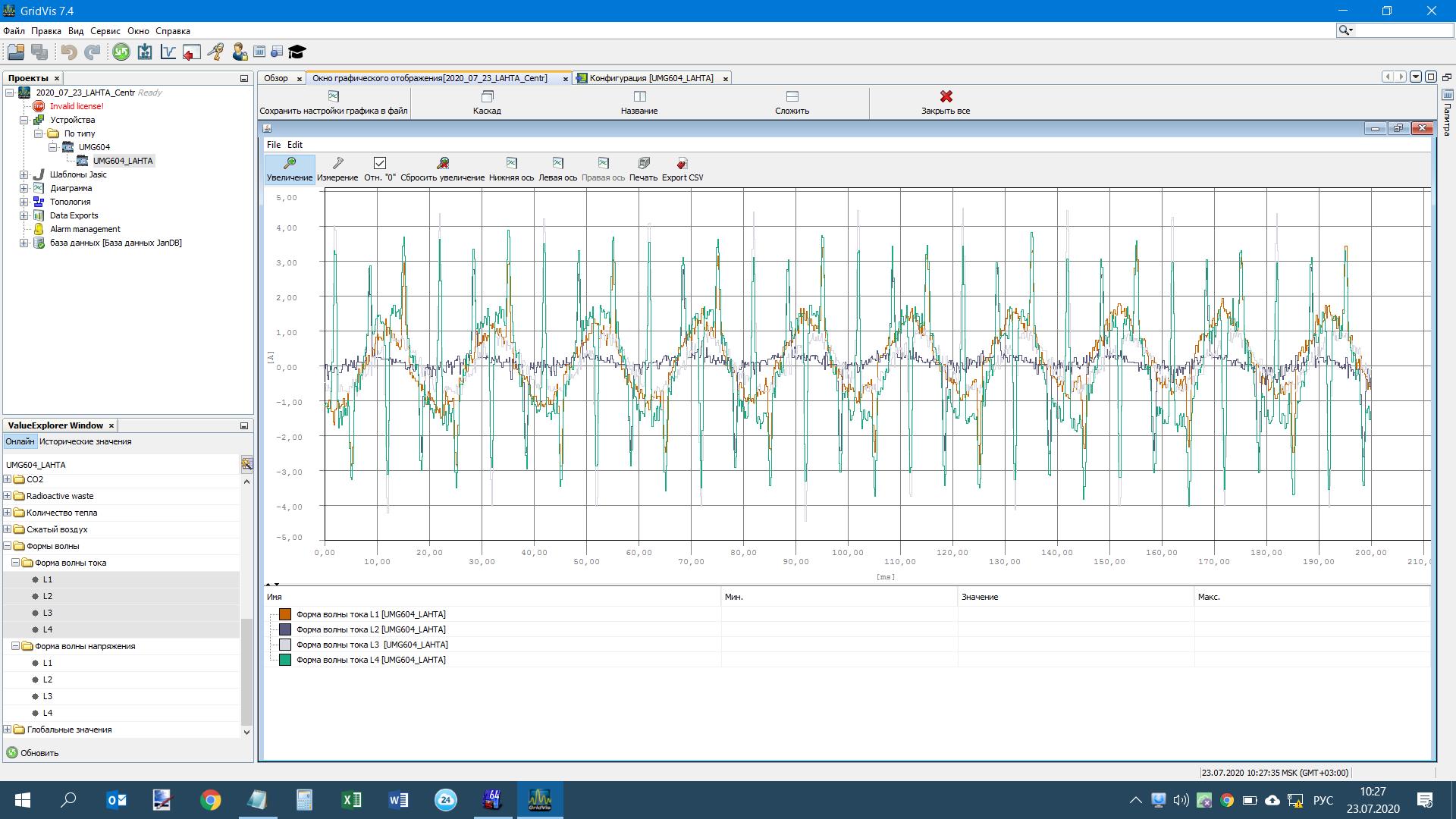Click the green L4 color swatch

[285, 660]
